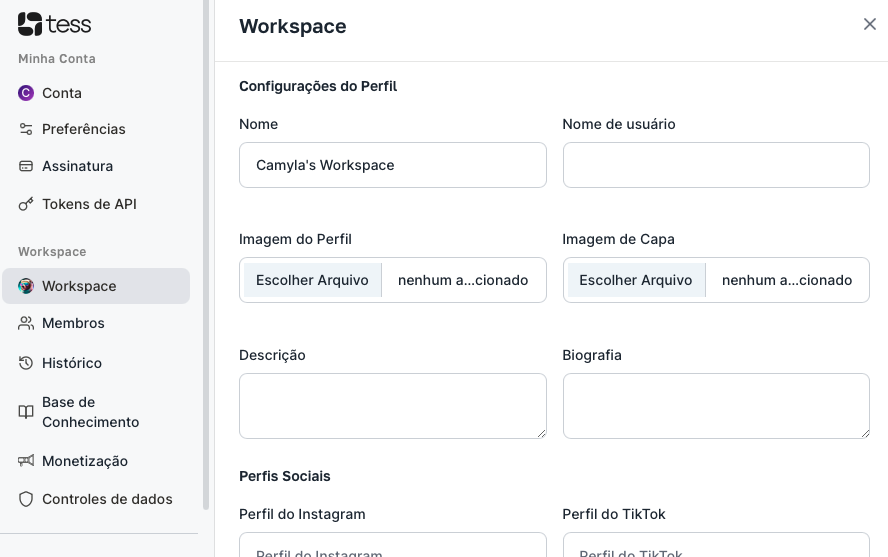
Task: Focus the Nome de usuário field
Action: [716, 165]
